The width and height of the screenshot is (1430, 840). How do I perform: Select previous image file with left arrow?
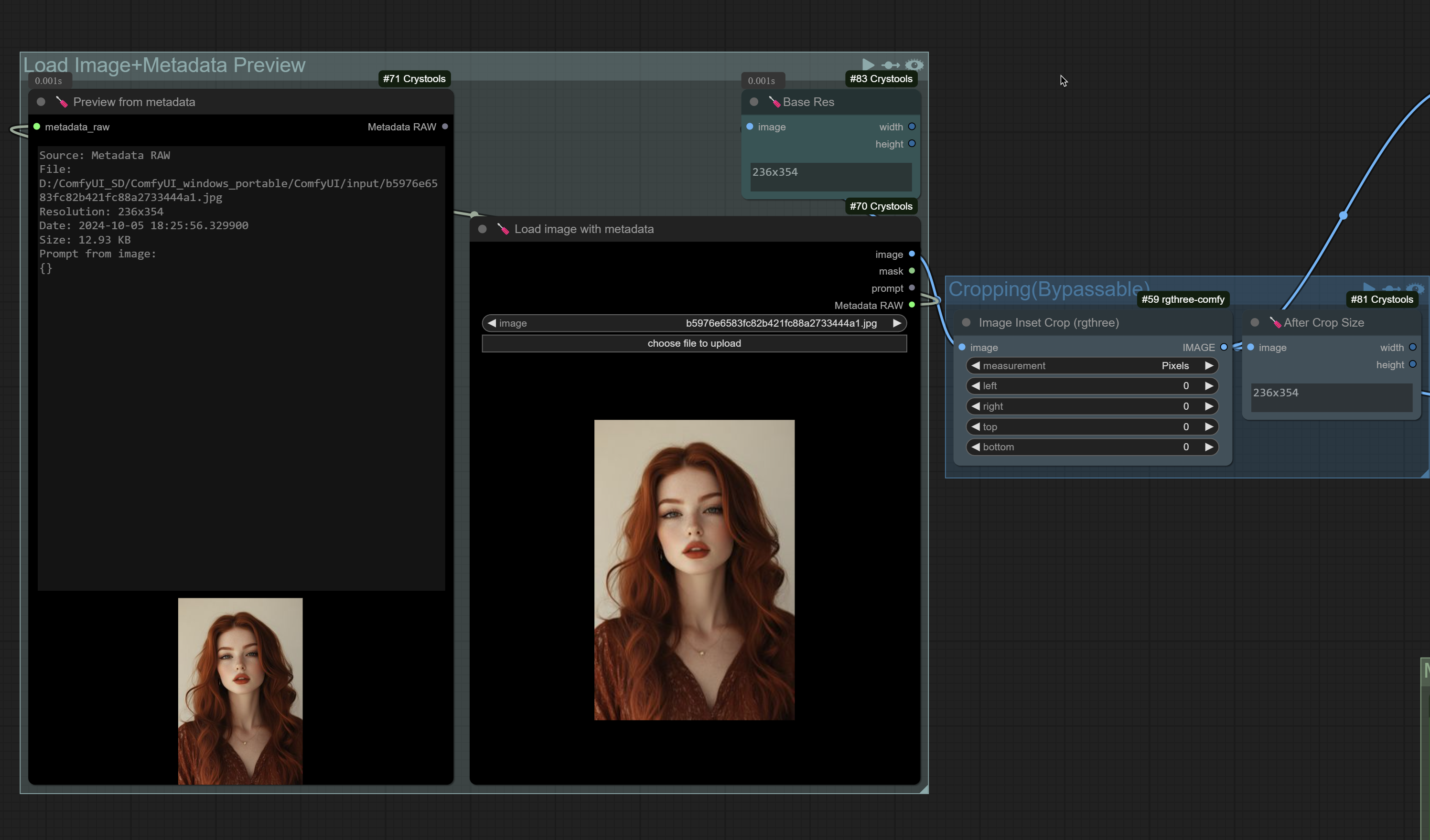click(x=492, y=323)
